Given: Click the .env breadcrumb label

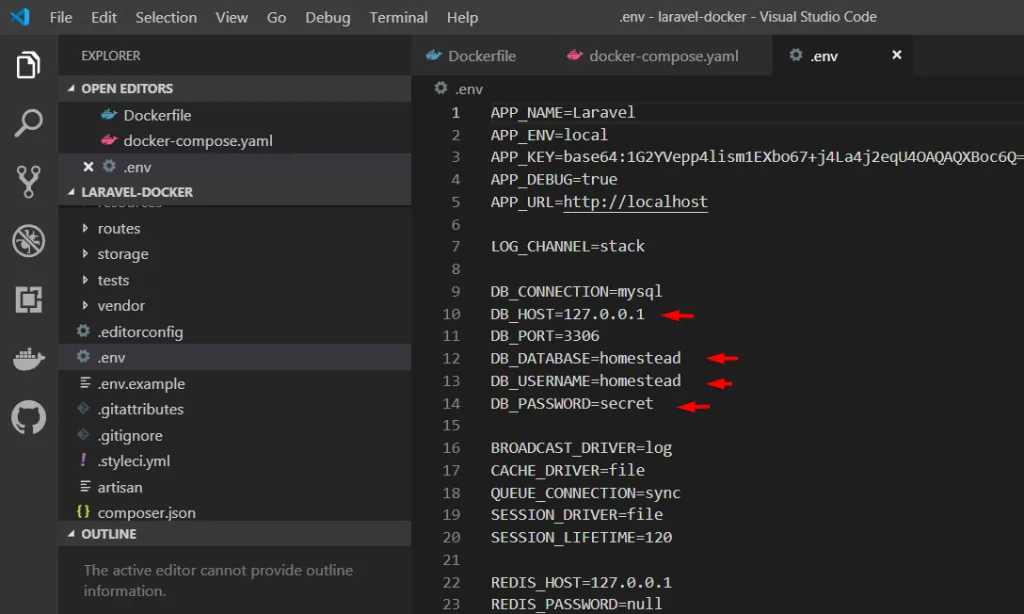Looking at the screenshot, I should 469,89.
